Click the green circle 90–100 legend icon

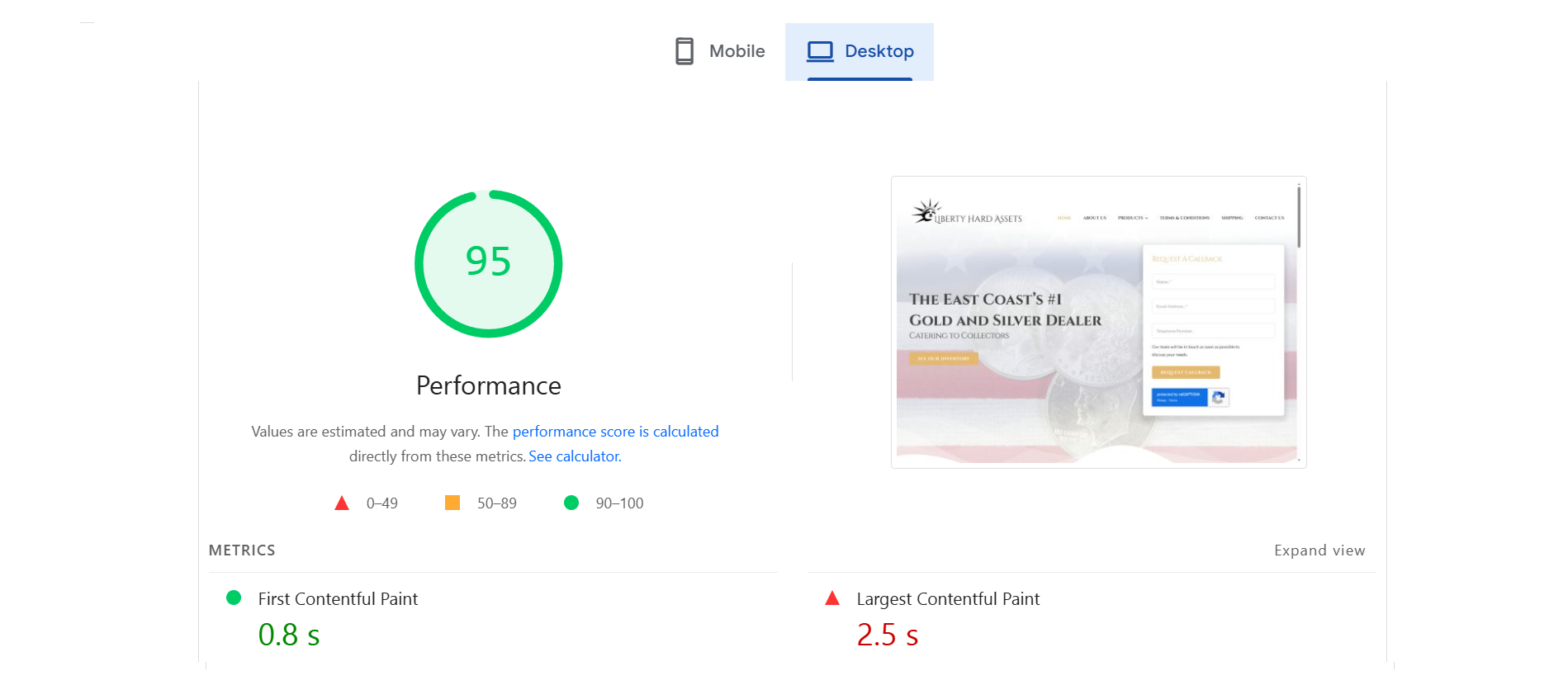[x=571, y=503]
